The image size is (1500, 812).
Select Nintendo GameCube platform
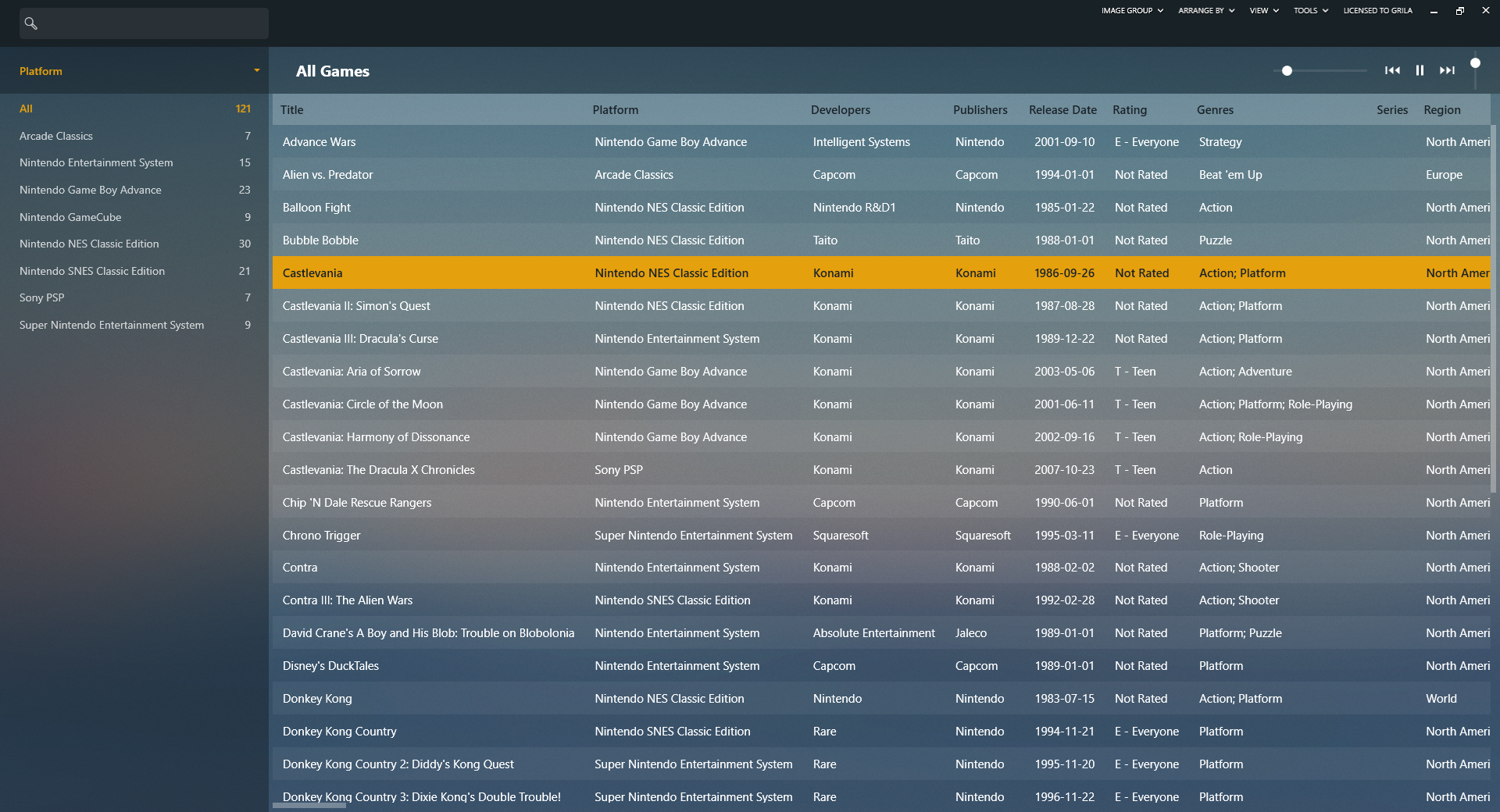[x=134, y=217]
